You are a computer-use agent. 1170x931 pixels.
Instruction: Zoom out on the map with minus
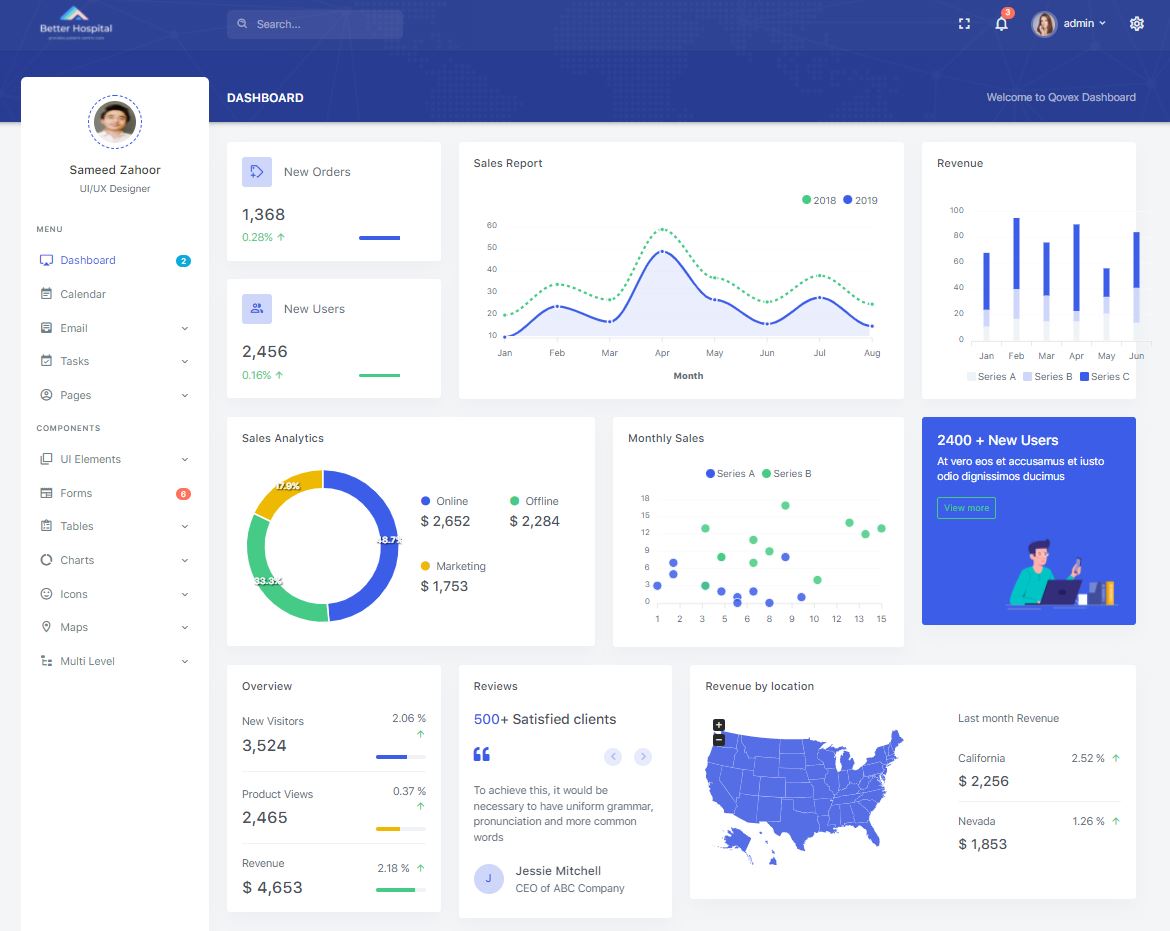[719, 739]
